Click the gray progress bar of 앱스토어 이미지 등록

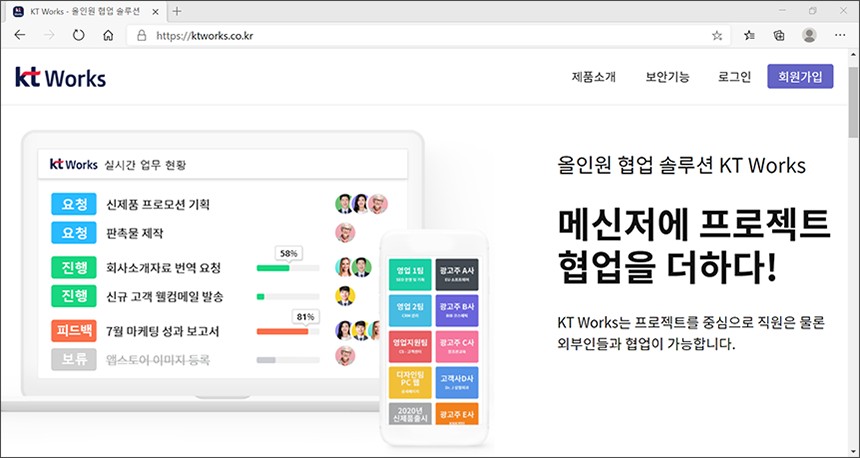(288, 360)
